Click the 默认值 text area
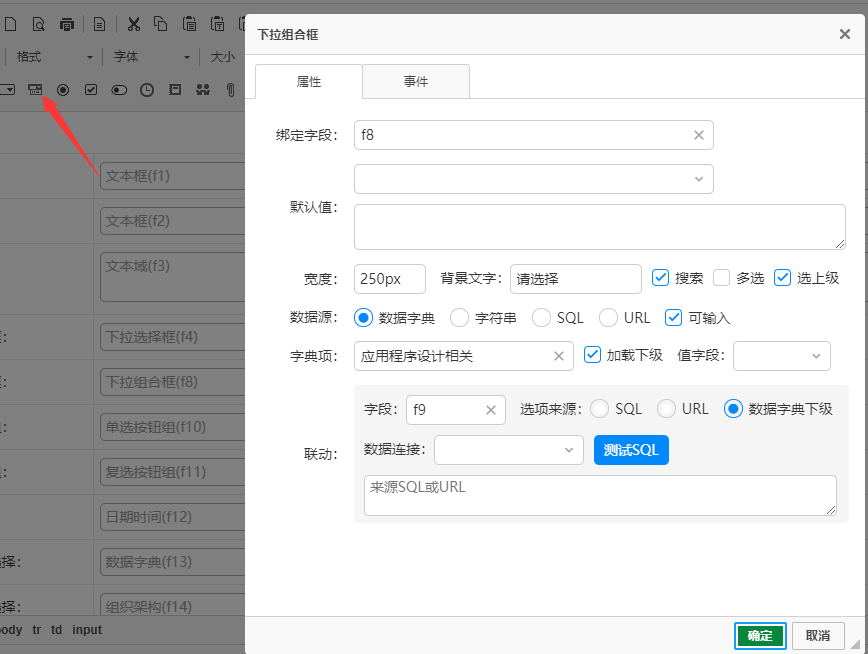Viewport: 868px width, 654px height. click(x=600, y=227)
